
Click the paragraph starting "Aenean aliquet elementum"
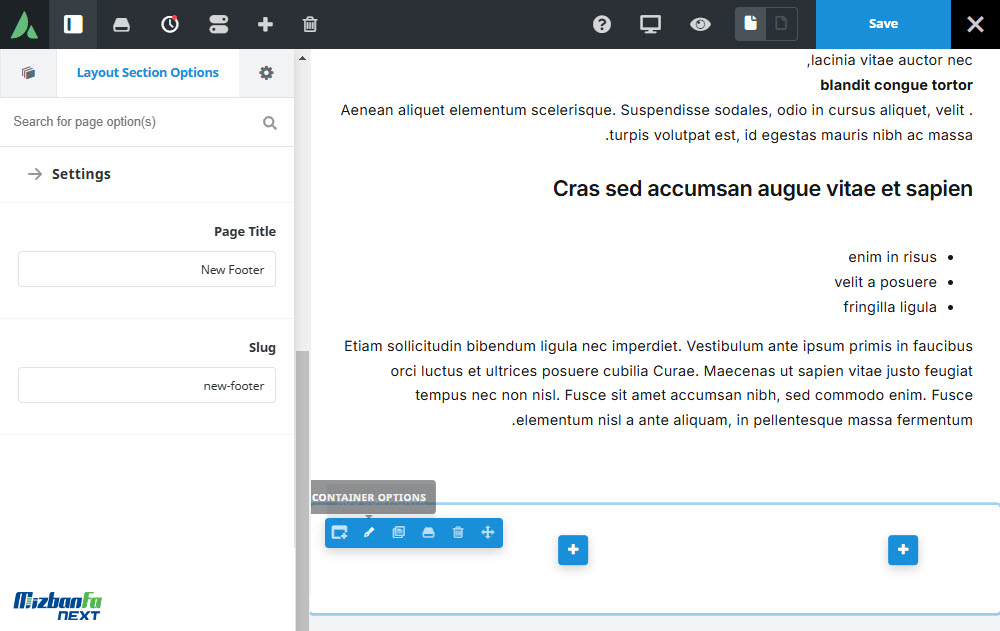click(x=656, y=122)
